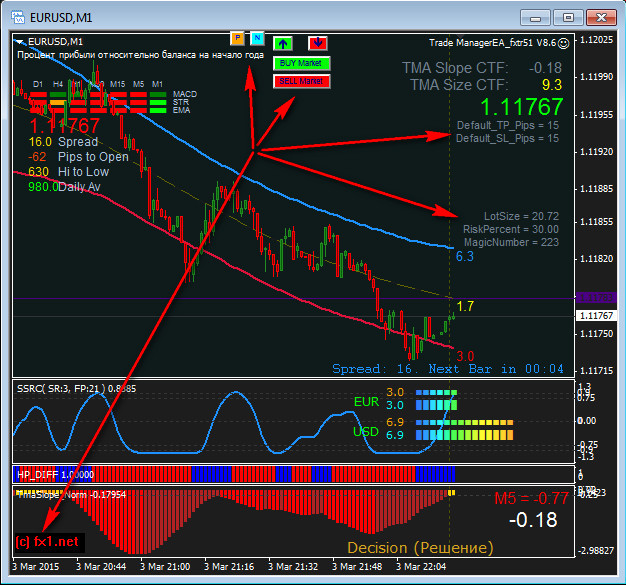Click the Trade ManagerEA_fxtr51 V8.6 label
The image size is (626, 585).
(x=492, y=43)
